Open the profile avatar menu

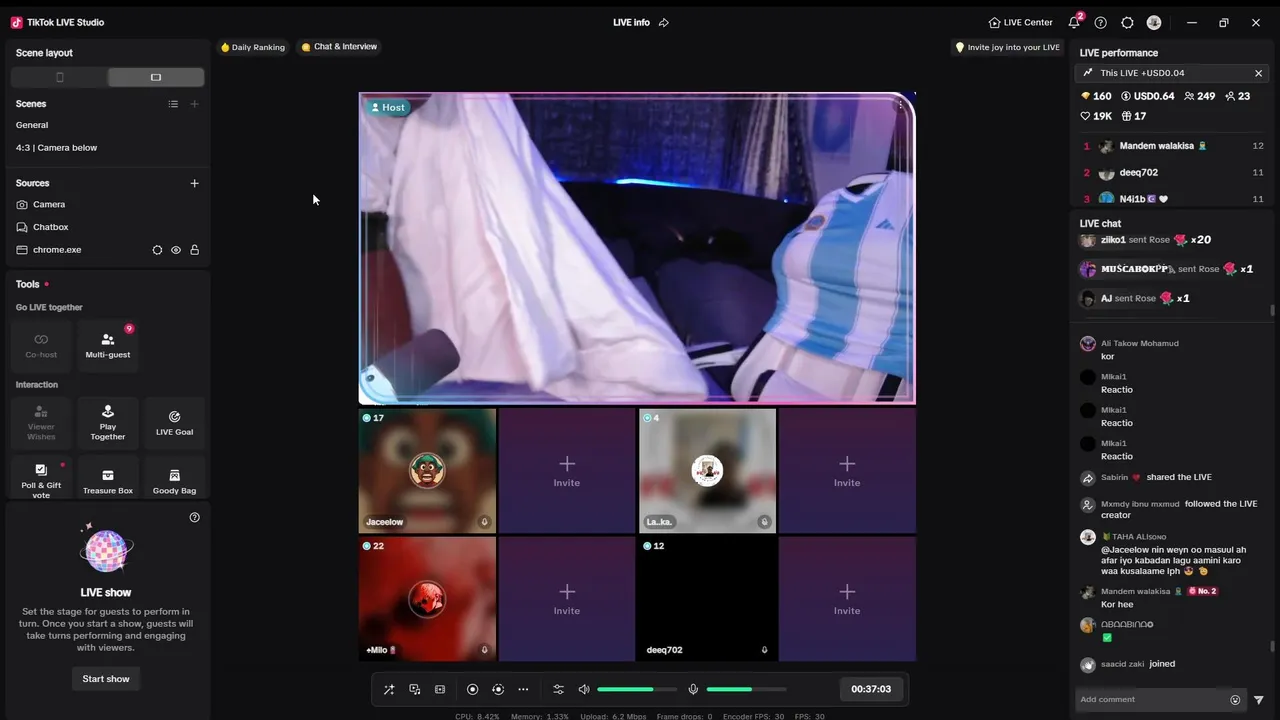click(1154, 22)
